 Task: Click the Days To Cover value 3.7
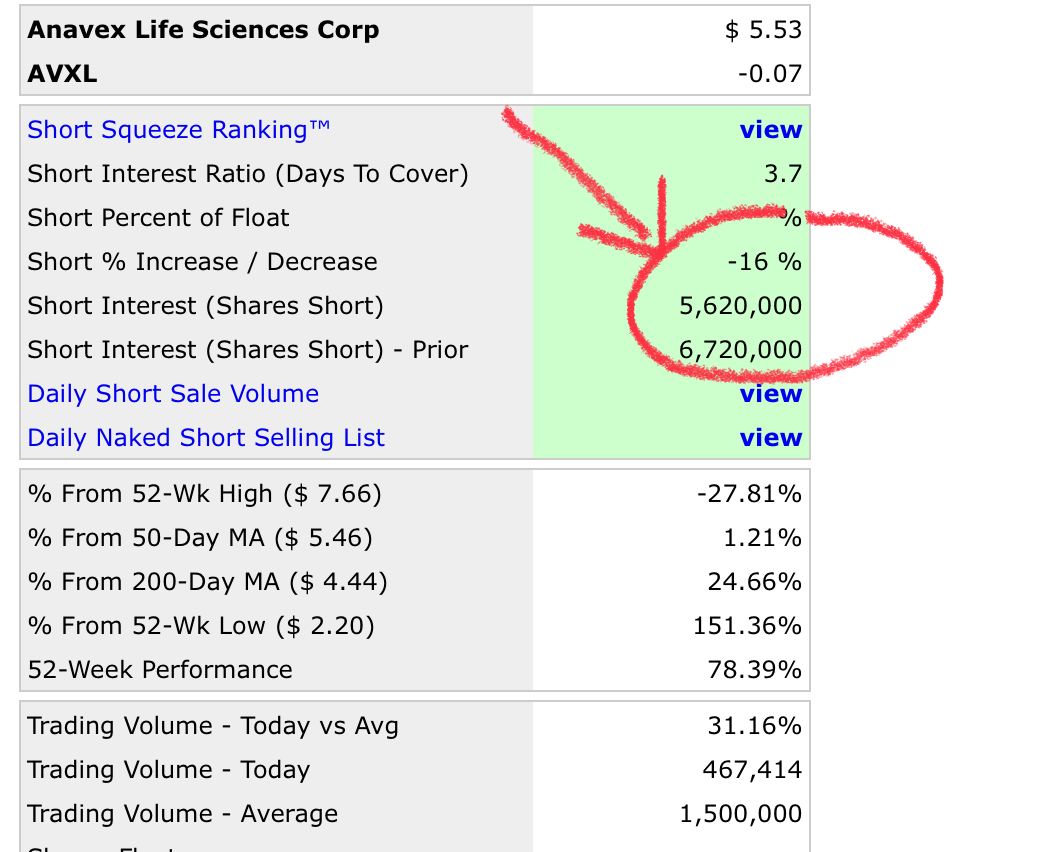782,173
